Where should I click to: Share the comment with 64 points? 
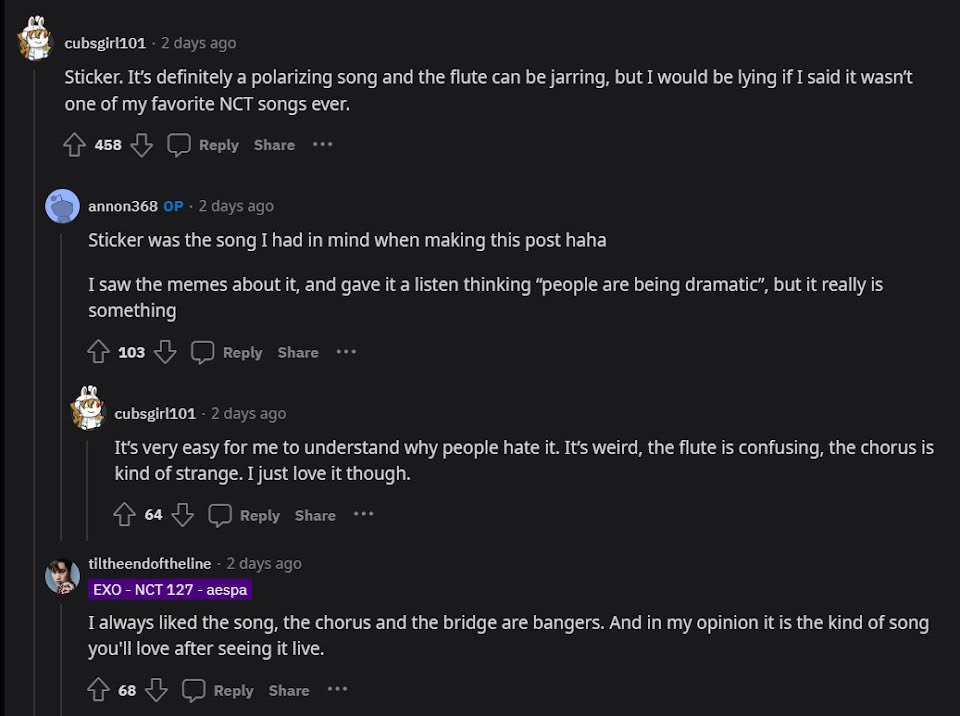[x=315, y=515]
